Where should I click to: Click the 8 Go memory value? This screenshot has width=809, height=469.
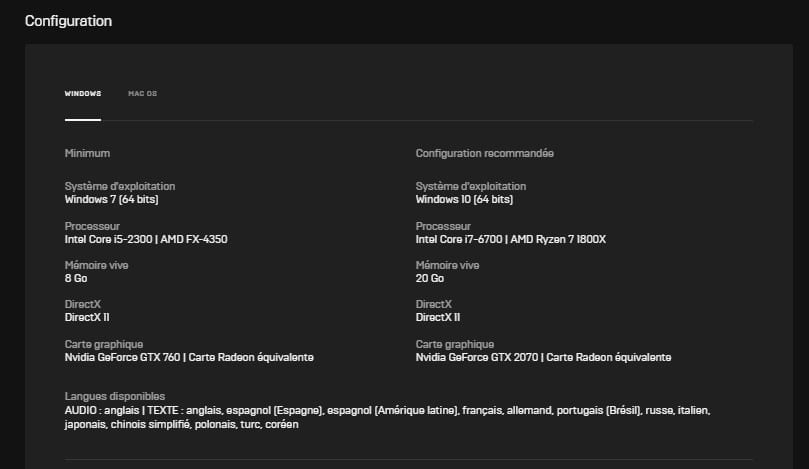pyautogui.click(x=76, y=278)
